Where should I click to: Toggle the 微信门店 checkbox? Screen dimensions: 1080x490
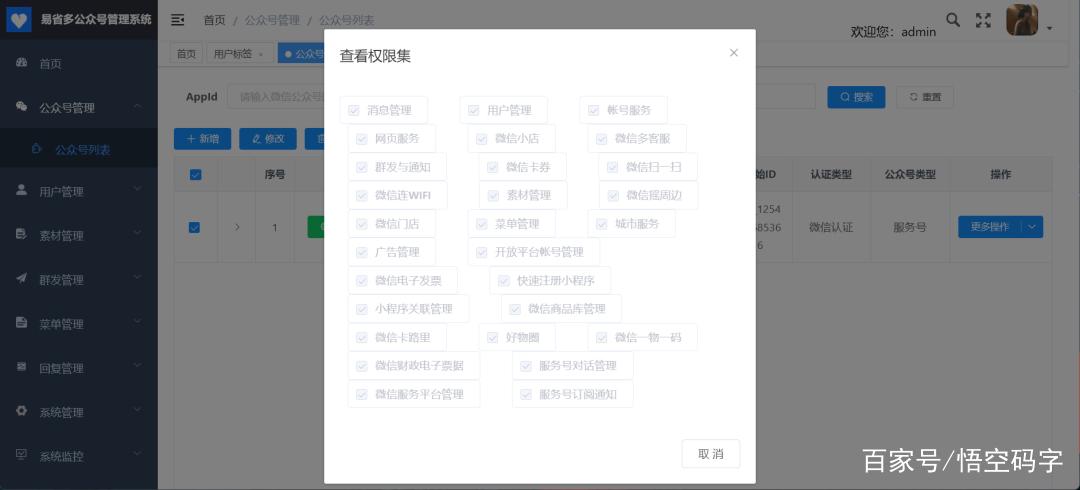point(362,224)
